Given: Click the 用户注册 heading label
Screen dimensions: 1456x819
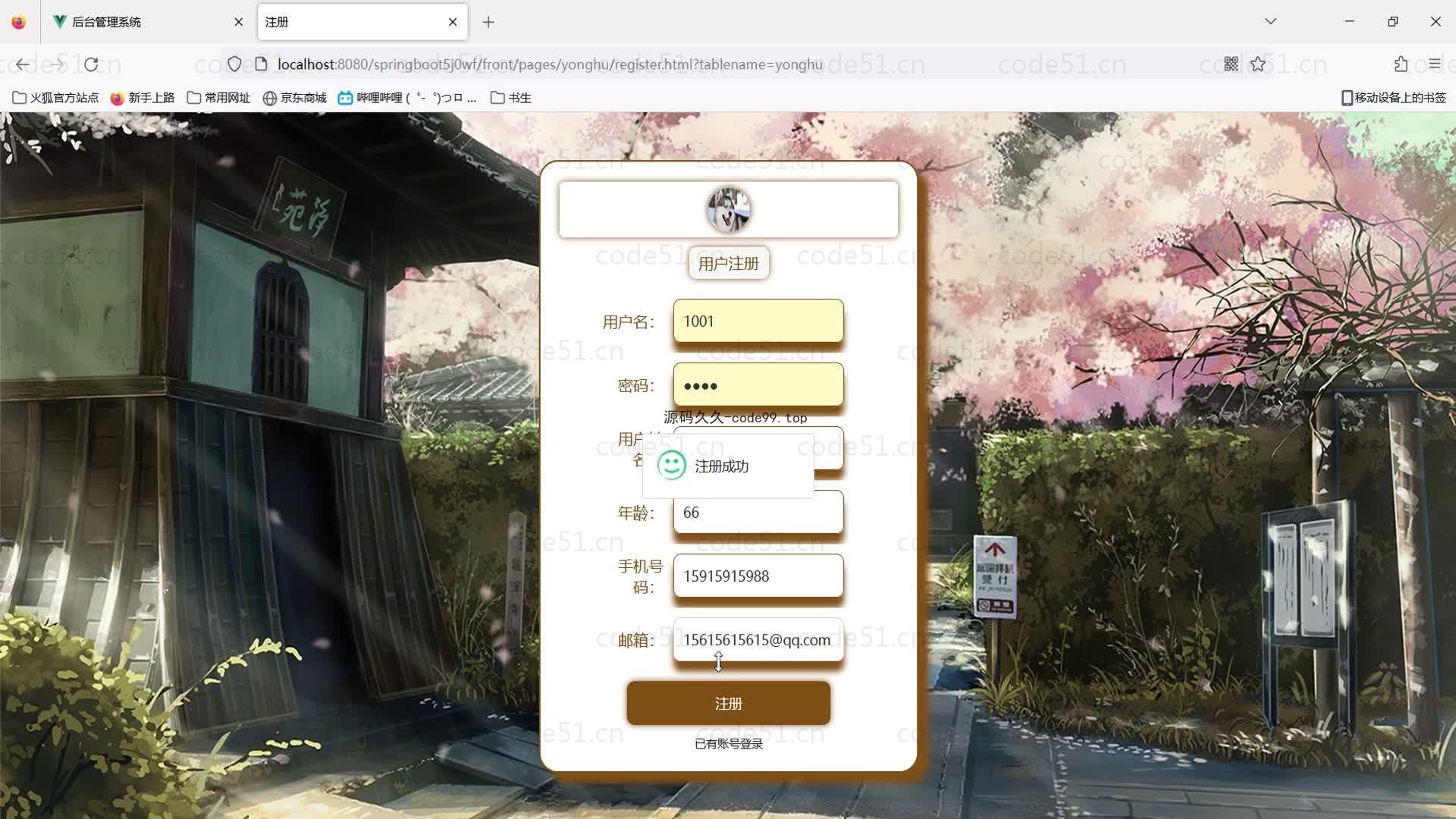Looking at the screenshot, I should click(x=729, y=264).
